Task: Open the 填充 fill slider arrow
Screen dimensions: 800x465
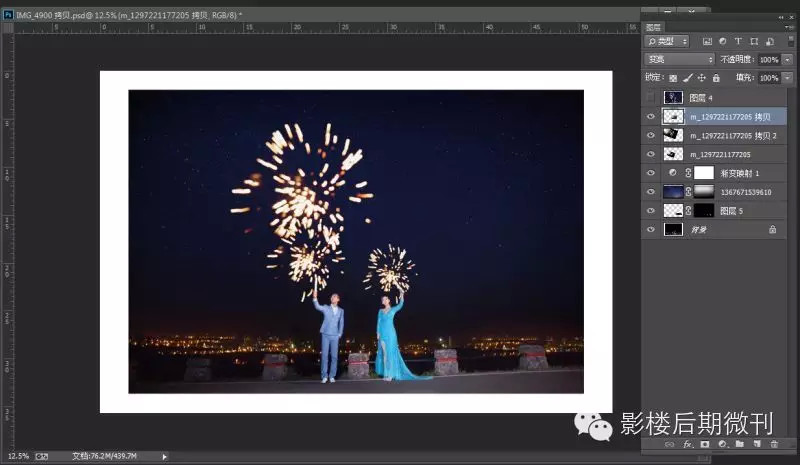Action: coord(788,78)
